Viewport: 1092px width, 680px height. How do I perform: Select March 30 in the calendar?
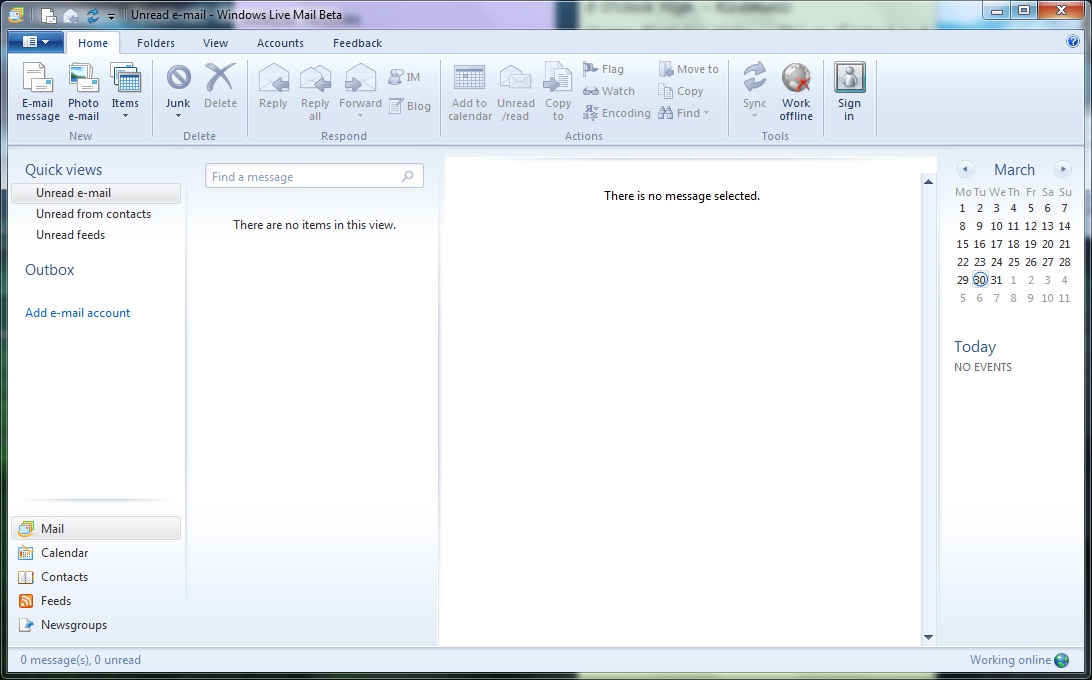coord(980,279)
